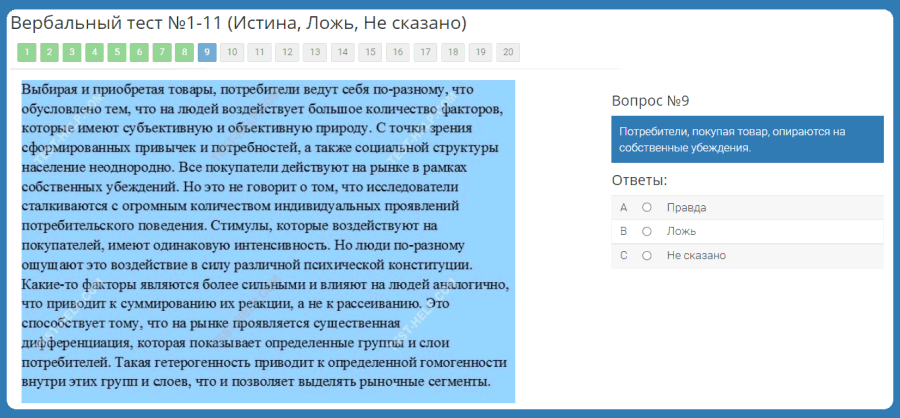Click the title Вербальный тест №1-11
The image size is (900, 418).
pyautogui.click(x=239, y=24)
